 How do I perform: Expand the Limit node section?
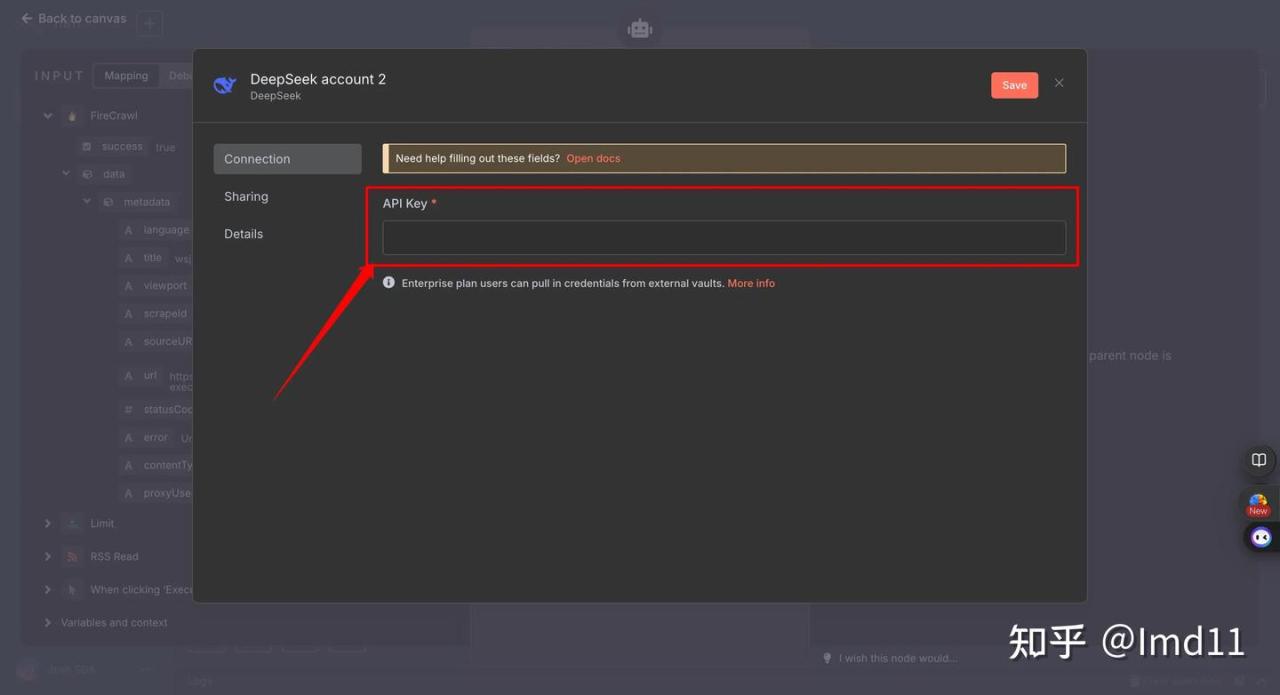point(47,524)
